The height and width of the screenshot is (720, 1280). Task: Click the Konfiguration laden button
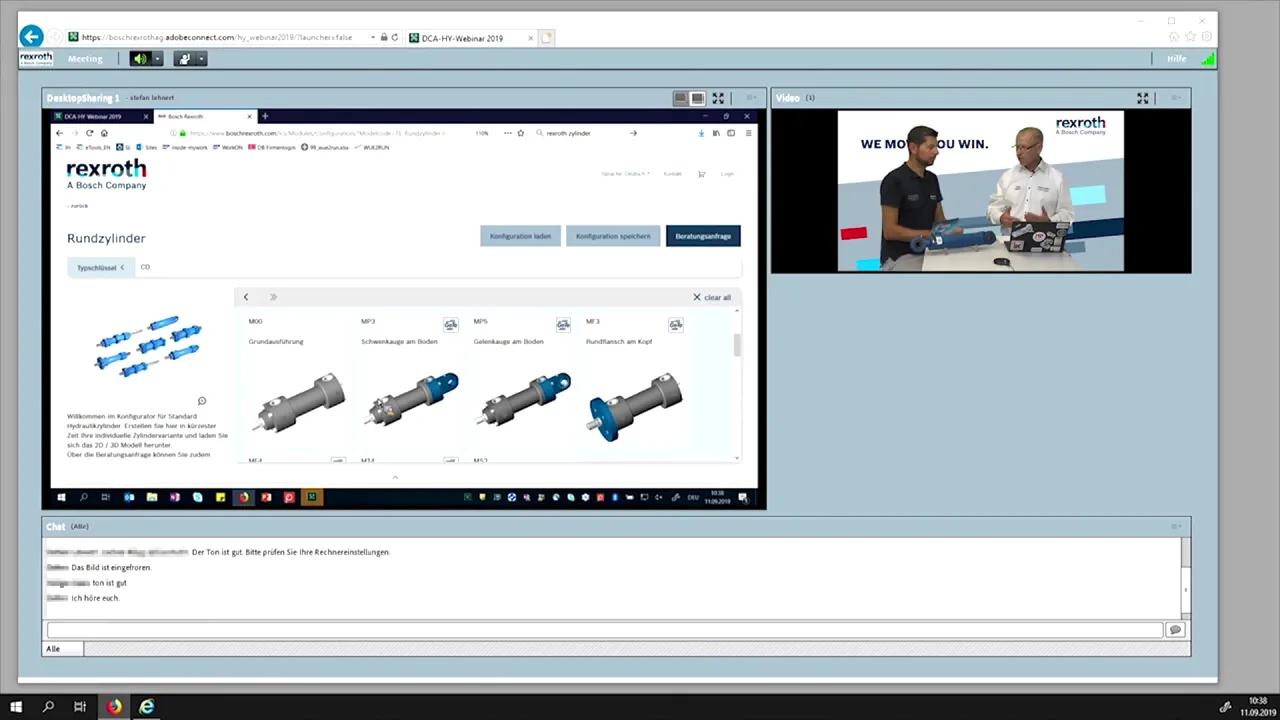tap(520, 236)
